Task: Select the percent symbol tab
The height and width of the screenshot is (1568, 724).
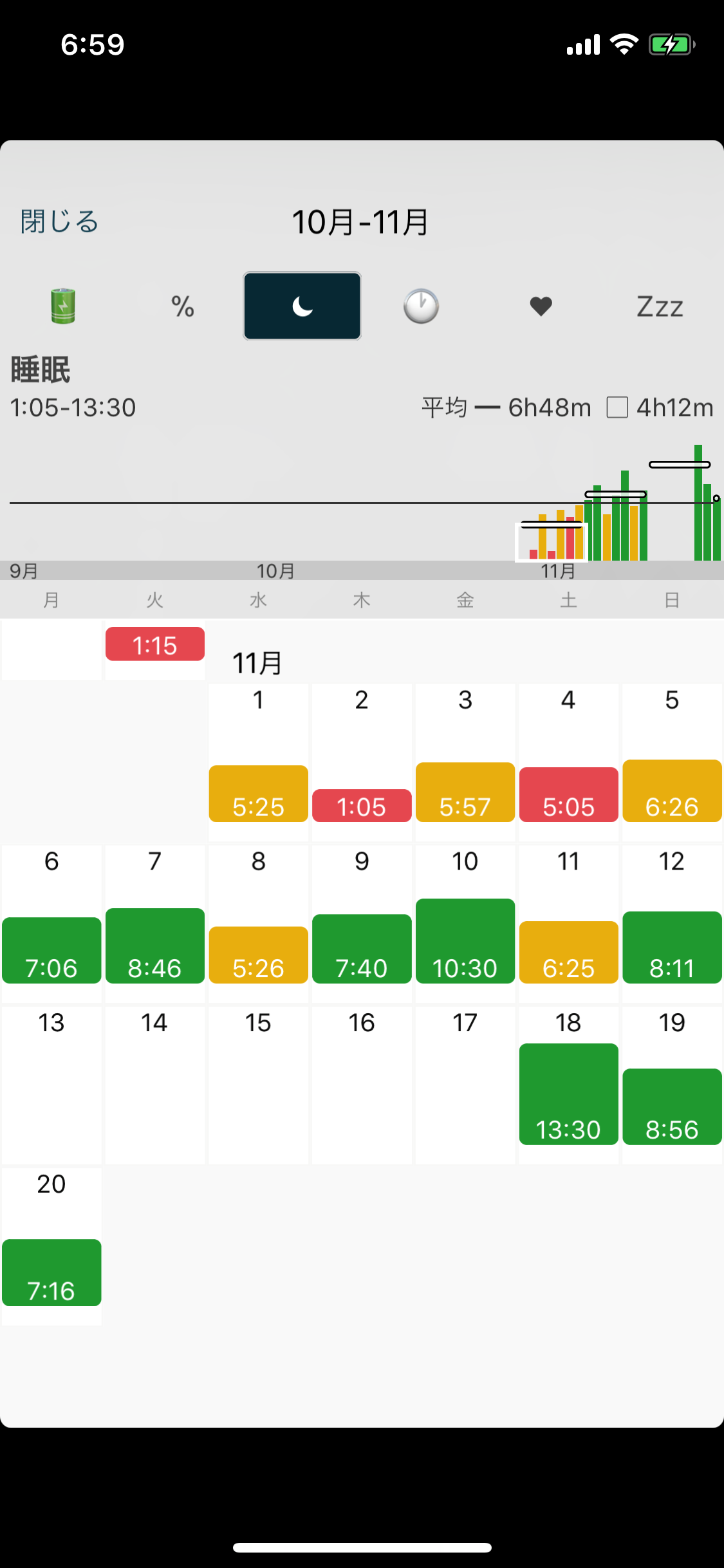Action: coord(183,306)
